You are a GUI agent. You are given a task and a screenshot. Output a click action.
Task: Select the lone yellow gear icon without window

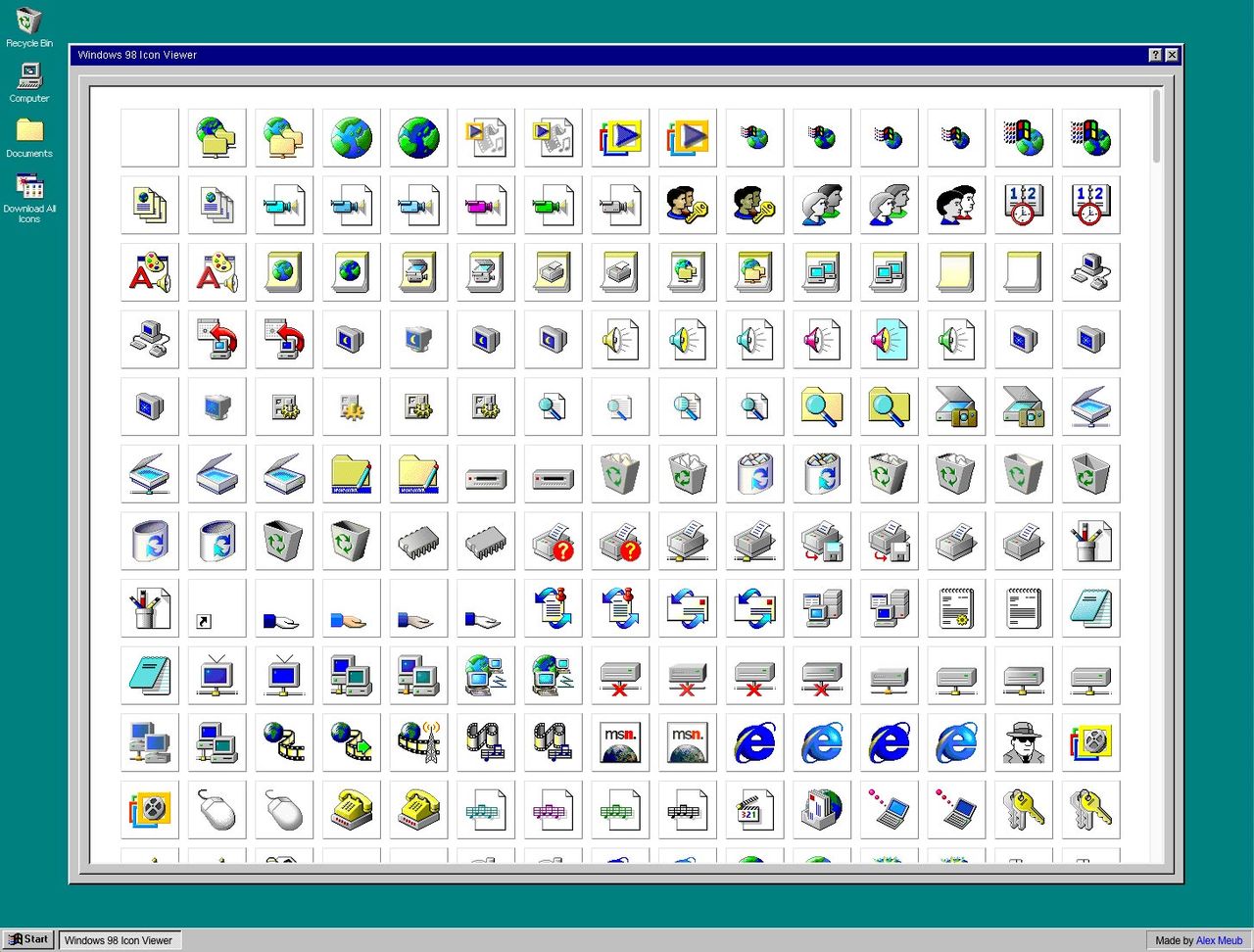tap(351, 406)
